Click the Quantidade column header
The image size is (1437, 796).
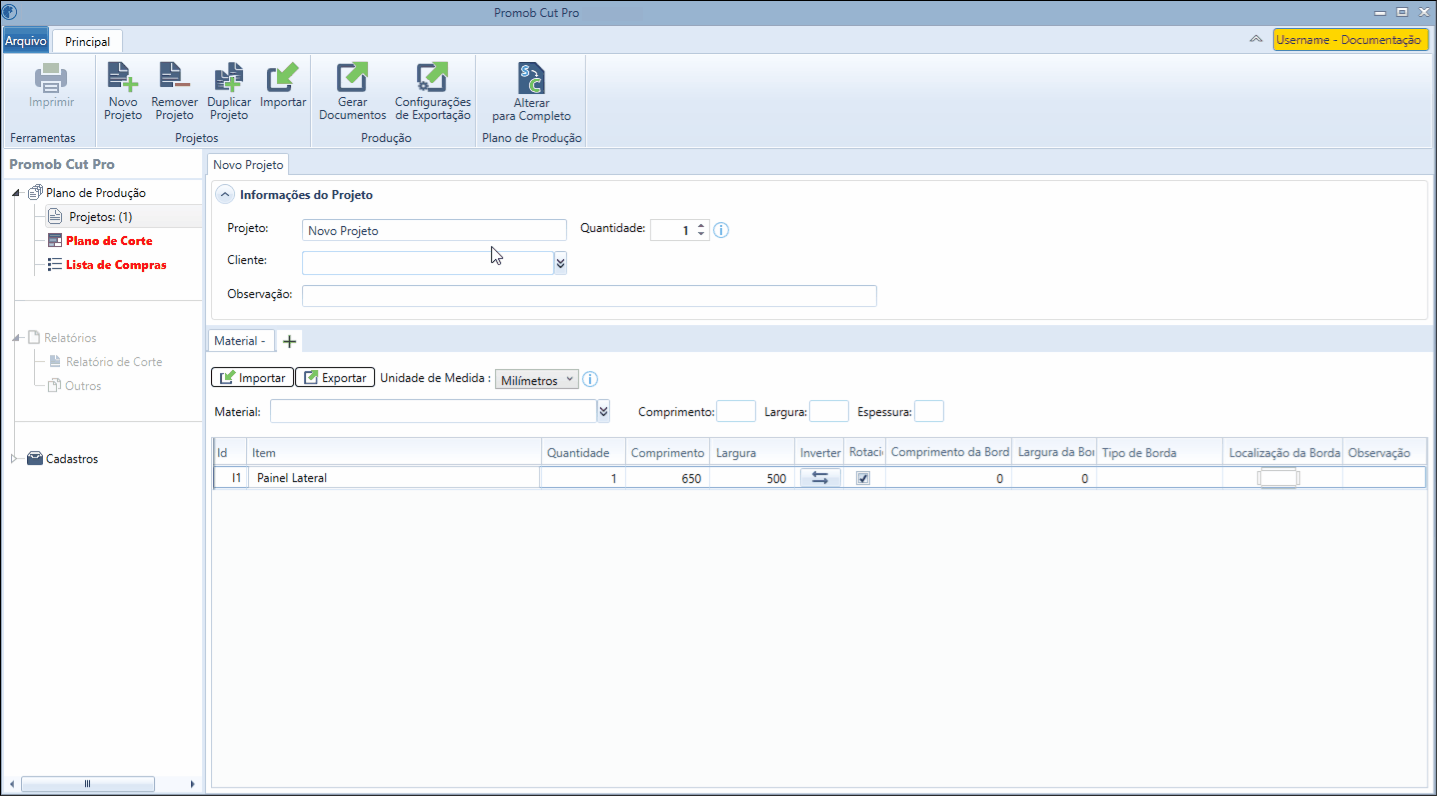(x=583, y=453)
